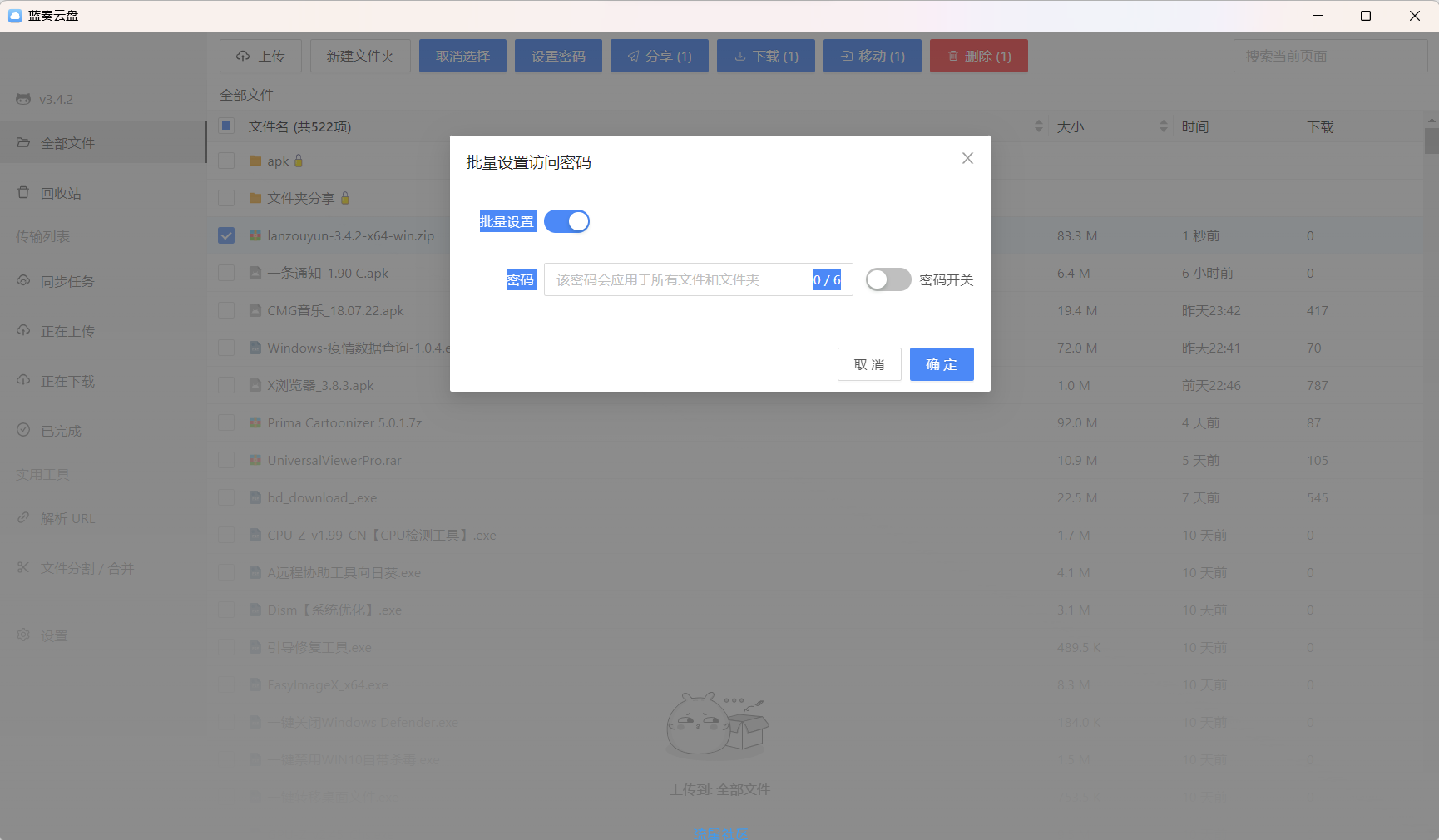Share selected file via 分享 (1)
The width and height of the screenshot is (1439, 840).
[x=660, y=56]
